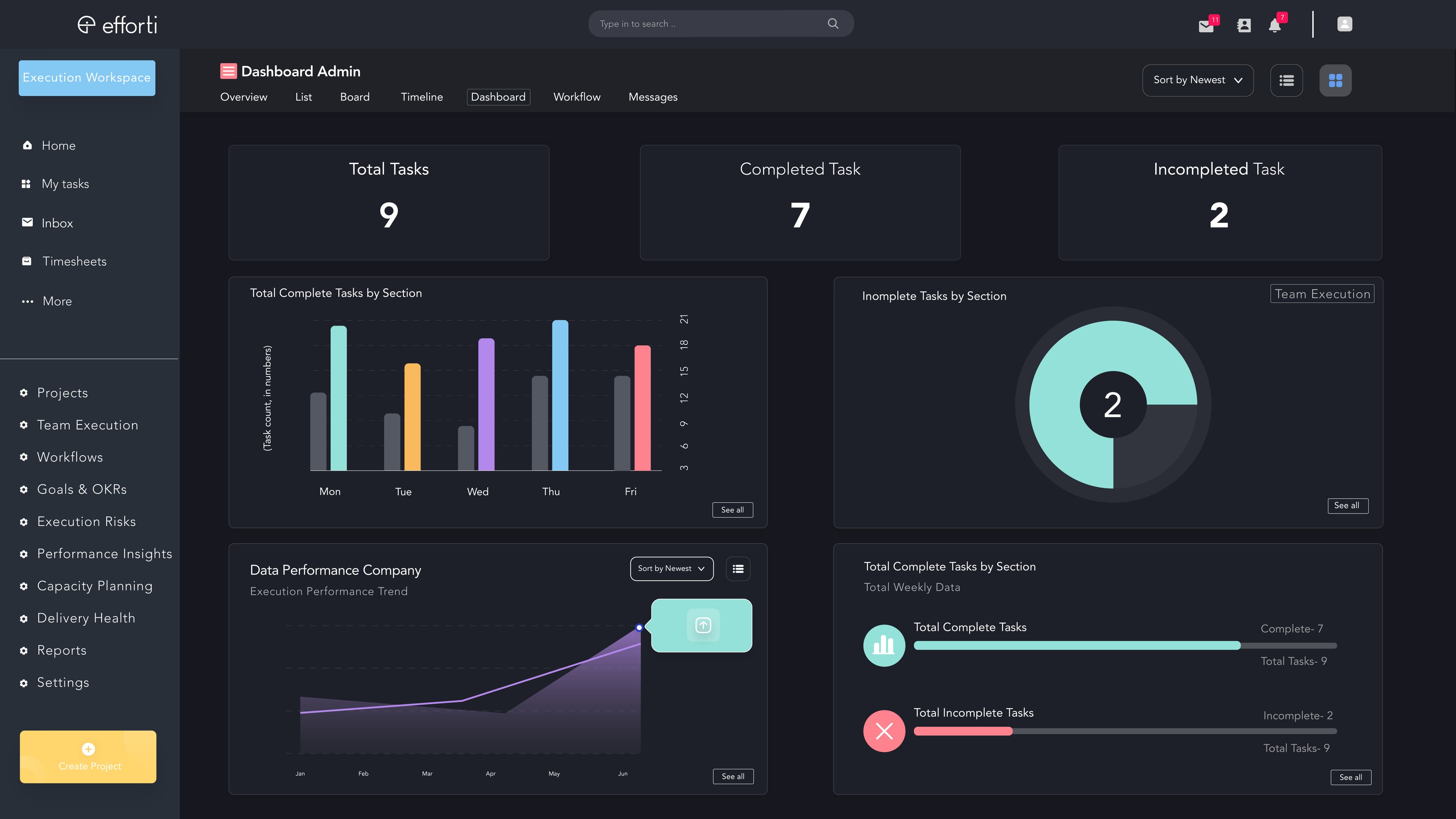The height and width of the screenshot is (819, 1456).
Task: Open Sort by Newest in Data Performance card
Action: click(x=671, y=569)
